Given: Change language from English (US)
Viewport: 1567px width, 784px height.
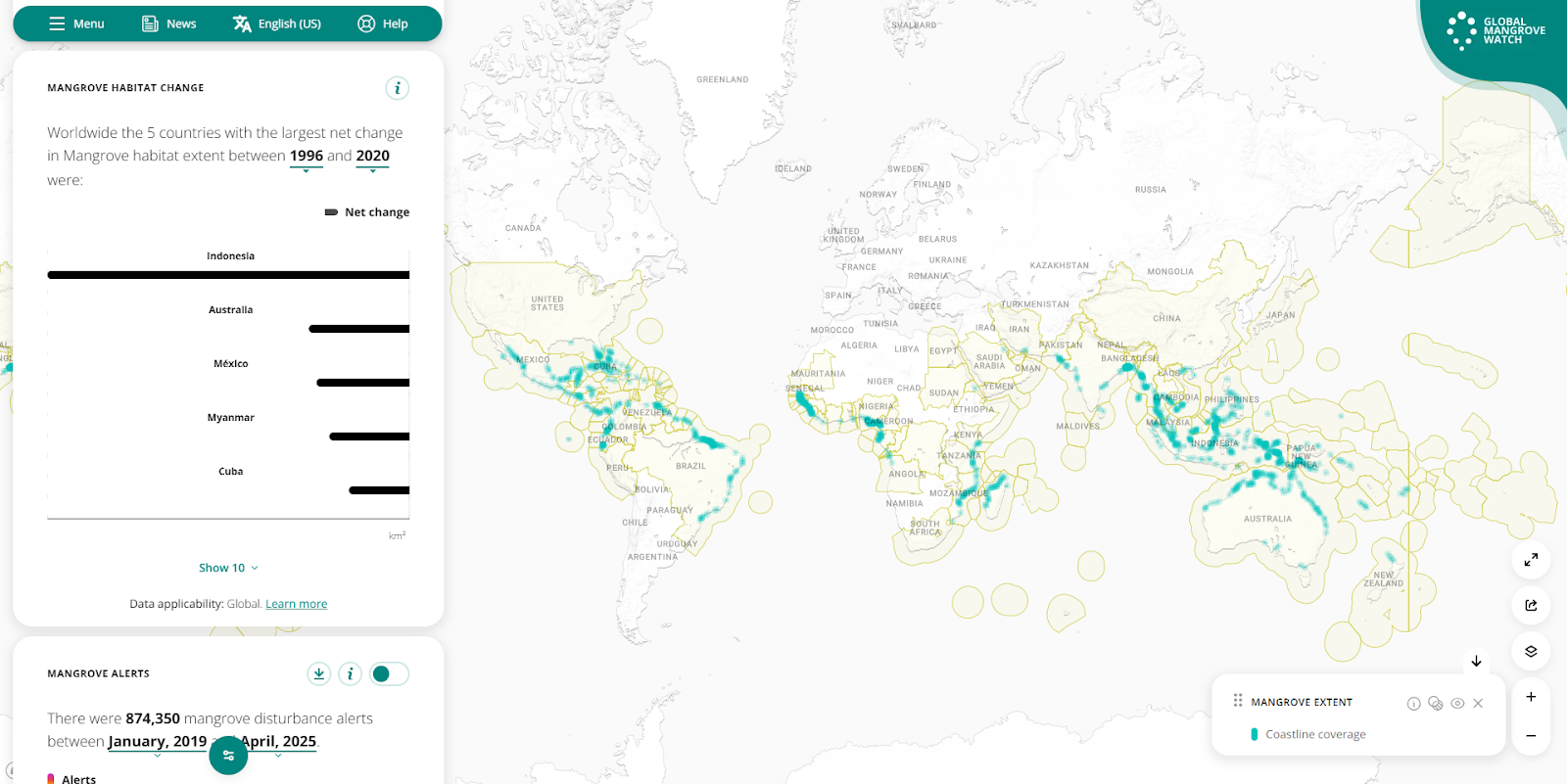Looking at the screenshot, I should click(x=277, y=23).
